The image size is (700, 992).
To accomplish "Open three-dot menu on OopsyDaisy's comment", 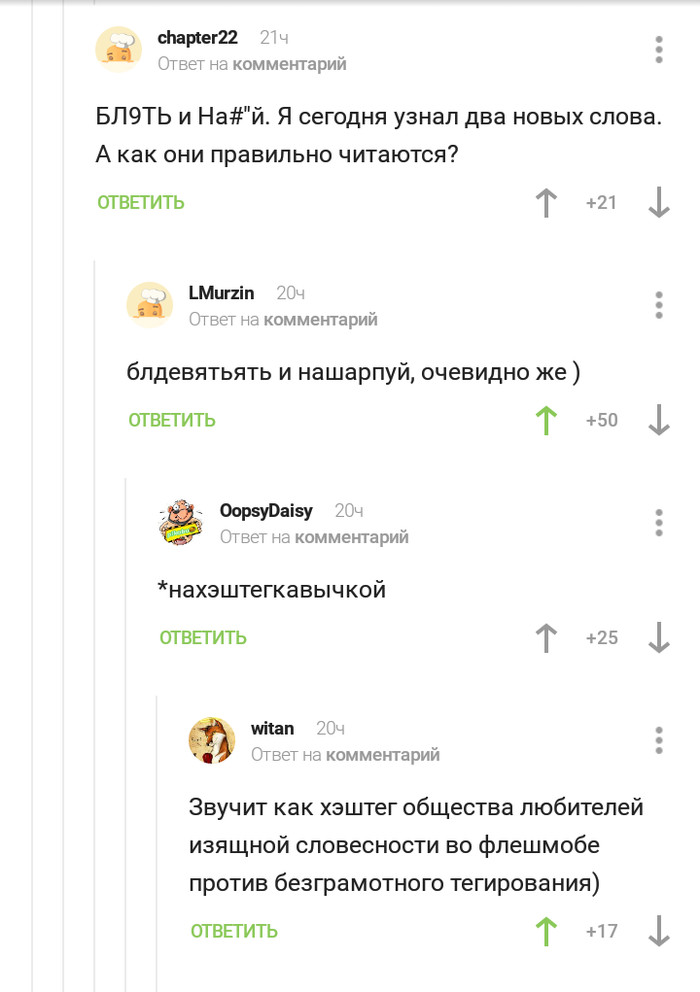I will pos(659,522).
